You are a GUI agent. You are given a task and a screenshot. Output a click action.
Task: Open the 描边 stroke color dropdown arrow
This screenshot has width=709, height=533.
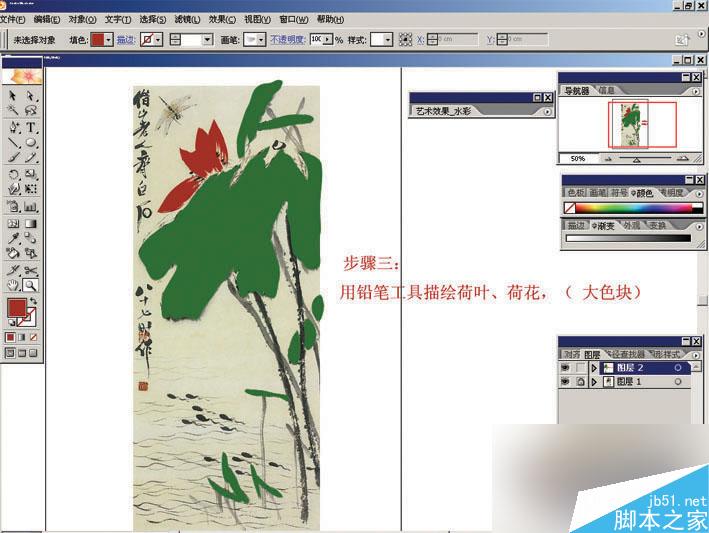tap(158, 40)
